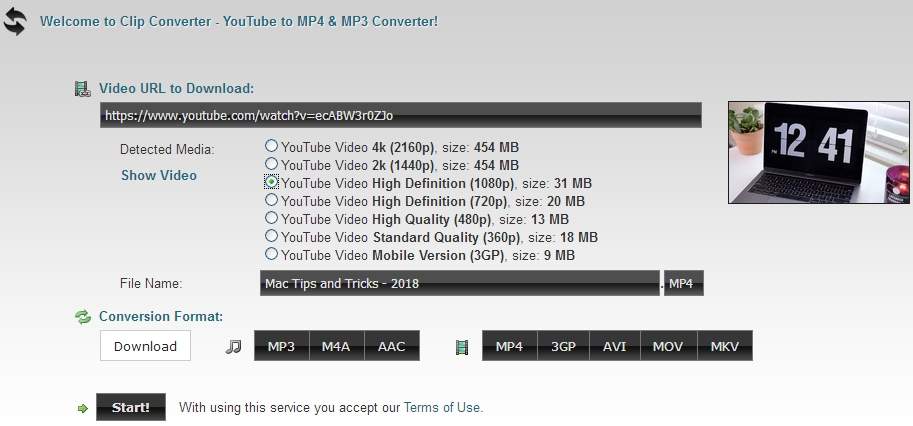Click the green arrows Conversion Format icon

coord(83,317)
